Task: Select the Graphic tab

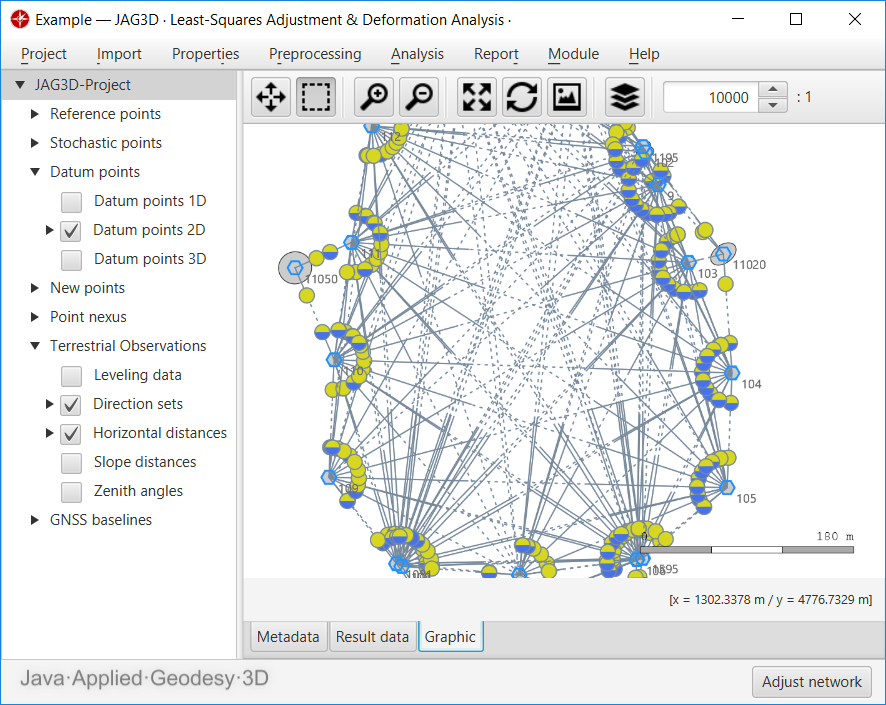Action: [x=450, y=637]
